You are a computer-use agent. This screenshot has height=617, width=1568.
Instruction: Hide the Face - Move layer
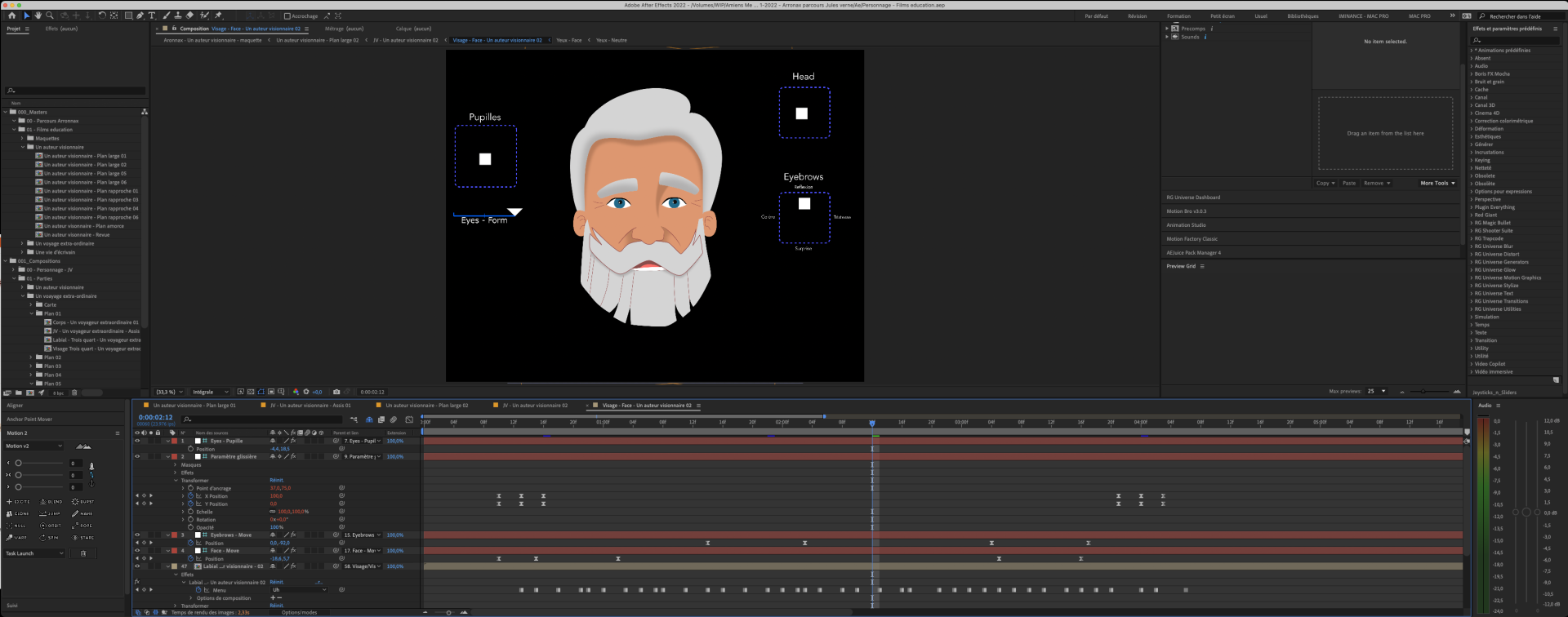137,550
